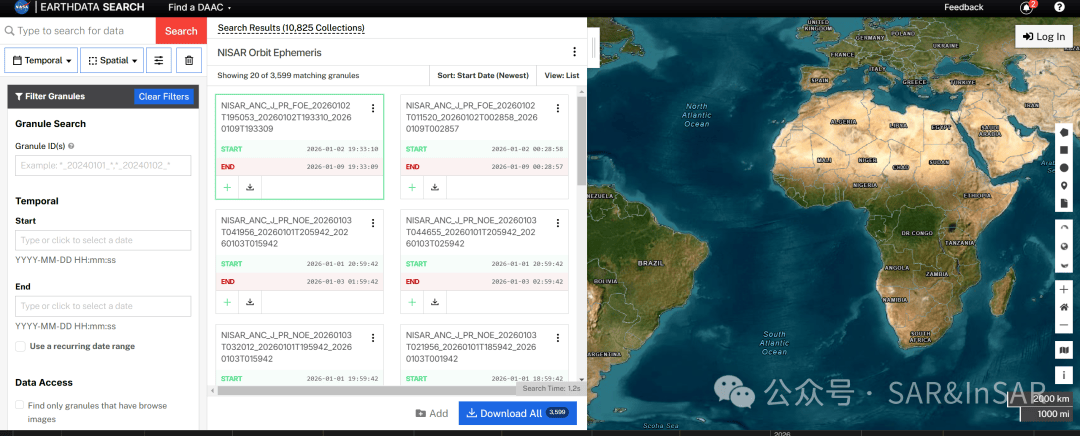The width and height of the screenshot is (1080, 436).
Task: Select the polygon spatial drawing tool
Action: pyautogui.click(x=1064, y=132)
